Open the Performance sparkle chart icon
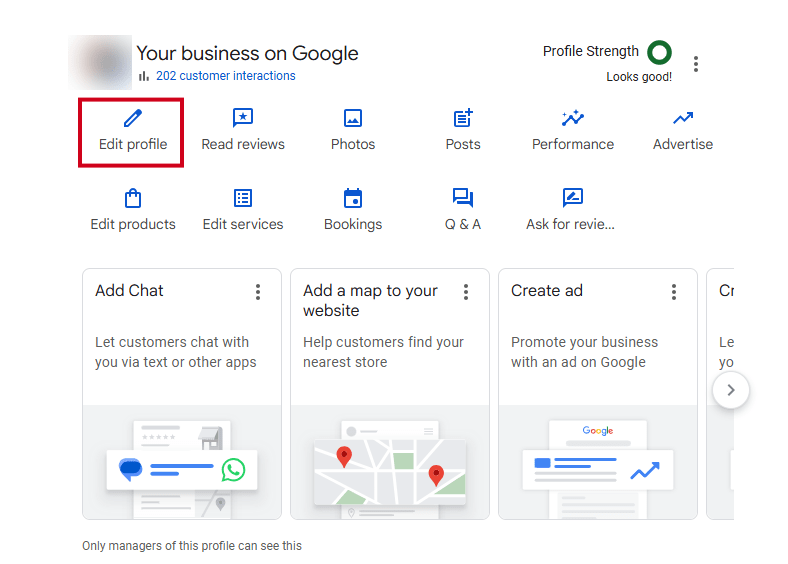The width and height of the screenshot is (788, 564). [573, 118]
